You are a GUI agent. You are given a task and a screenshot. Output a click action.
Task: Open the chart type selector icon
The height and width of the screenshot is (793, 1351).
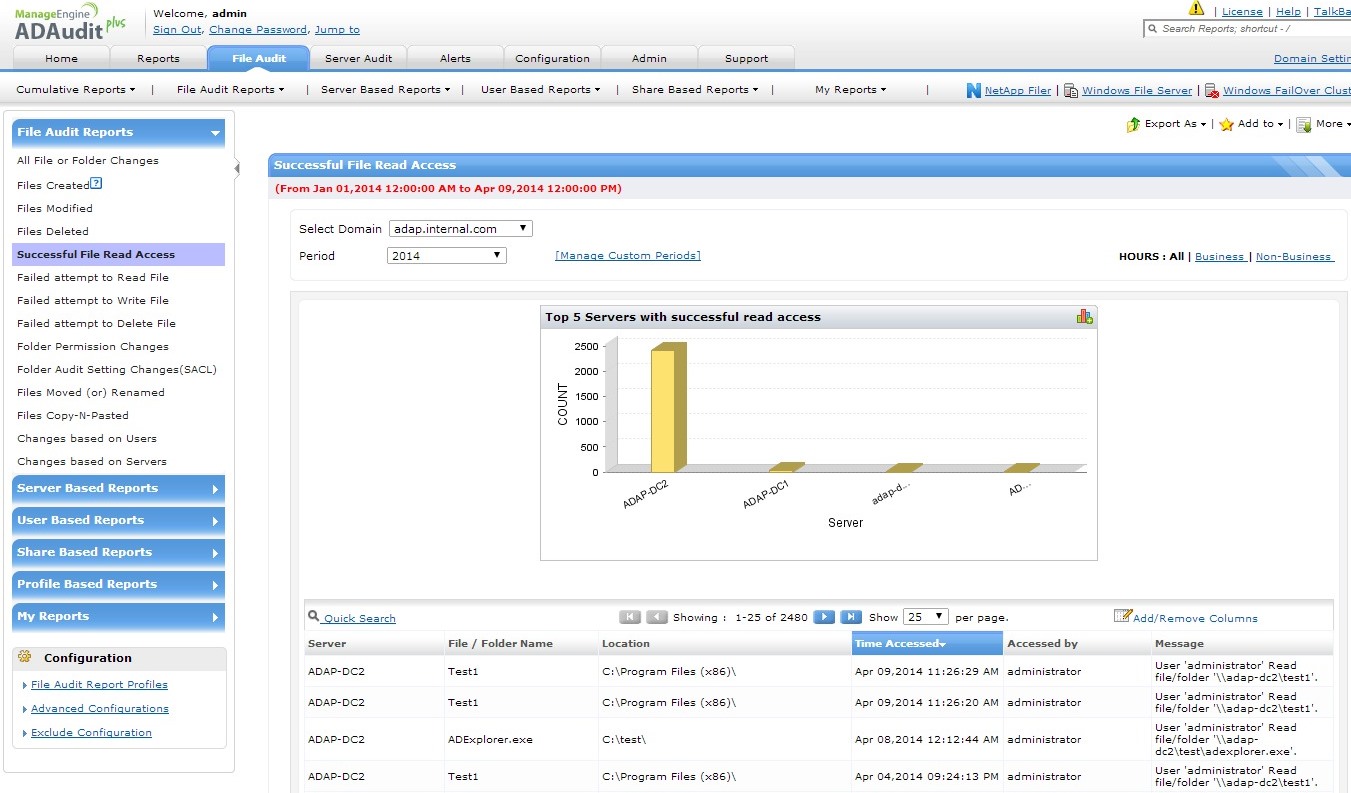point(1084,317)
